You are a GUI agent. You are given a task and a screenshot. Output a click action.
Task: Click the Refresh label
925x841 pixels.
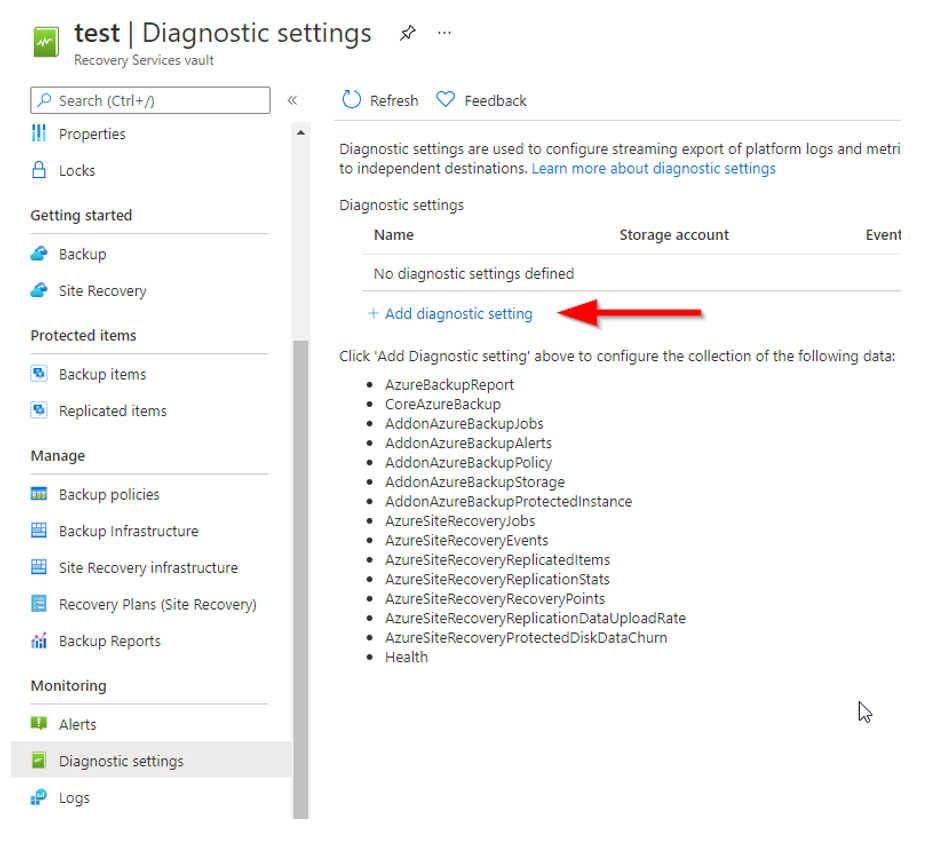coord(394,101)
